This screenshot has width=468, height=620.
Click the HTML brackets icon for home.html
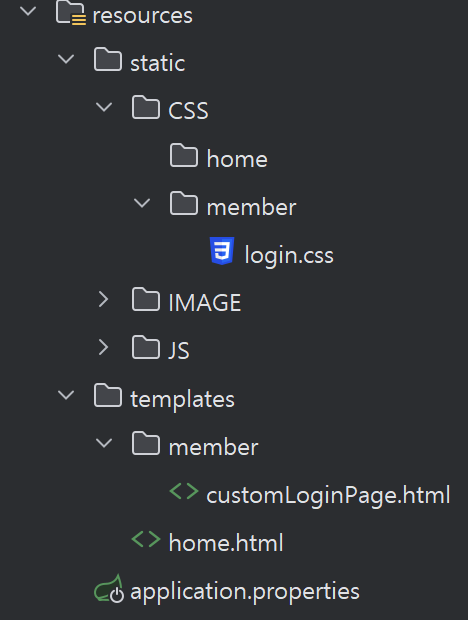click(146, 539)
